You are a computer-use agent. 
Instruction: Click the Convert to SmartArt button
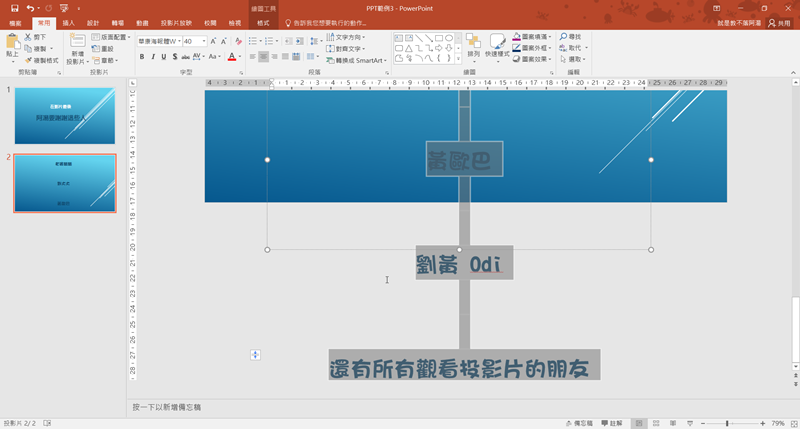(356, 60)
